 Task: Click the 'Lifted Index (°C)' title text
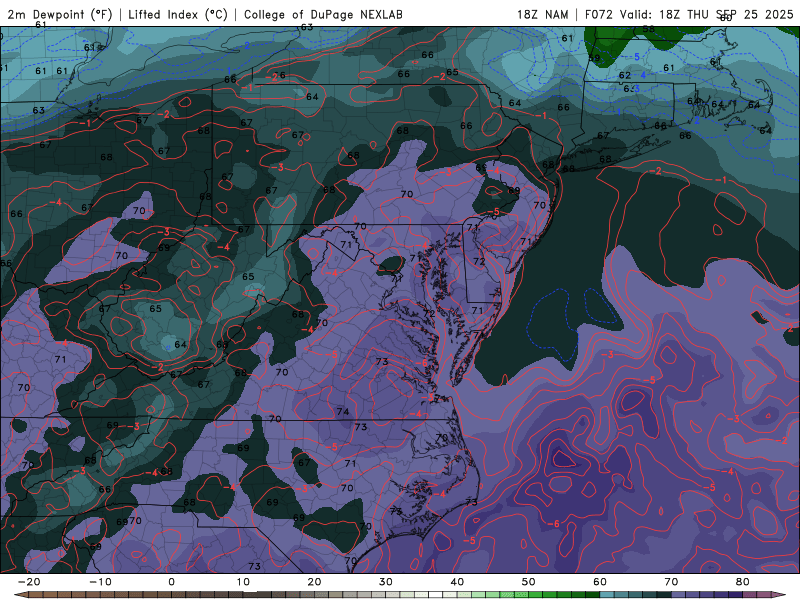tap(178, 14)
